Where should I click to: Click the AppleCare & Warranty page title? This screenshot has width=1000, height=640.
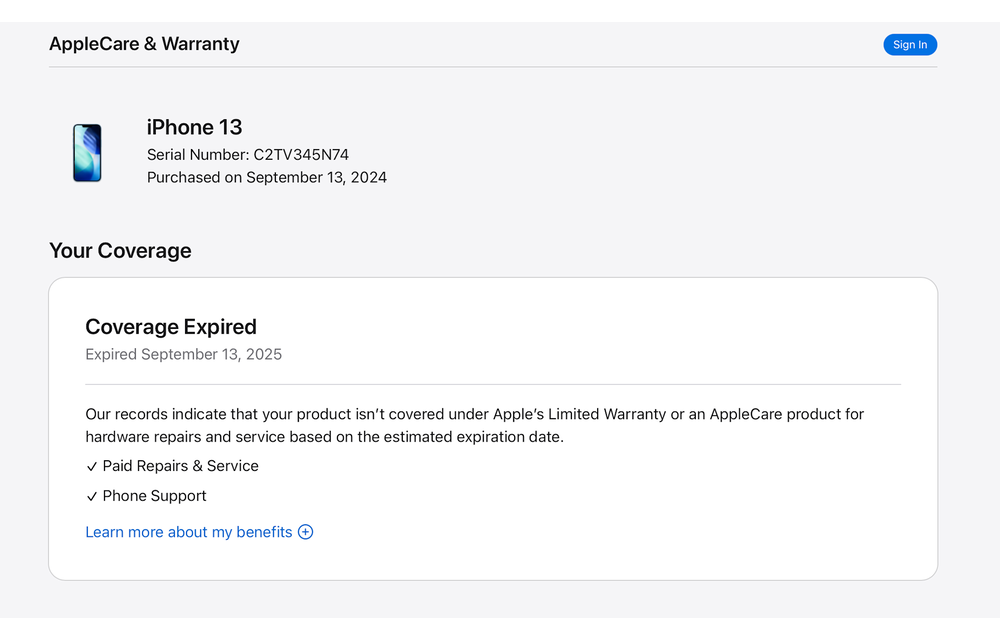[144, 44]
